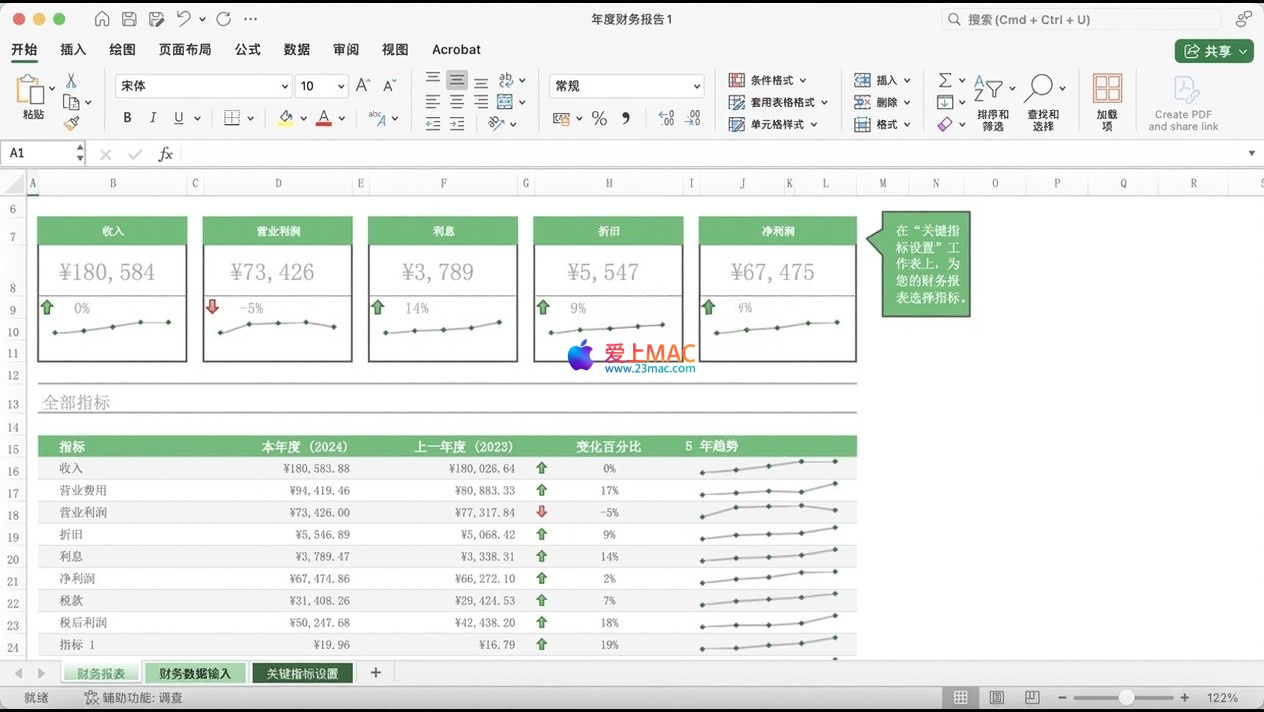Screen dimensions: 1264x712
Task: Click the percent style icon
Action: (x=599, y=118)
